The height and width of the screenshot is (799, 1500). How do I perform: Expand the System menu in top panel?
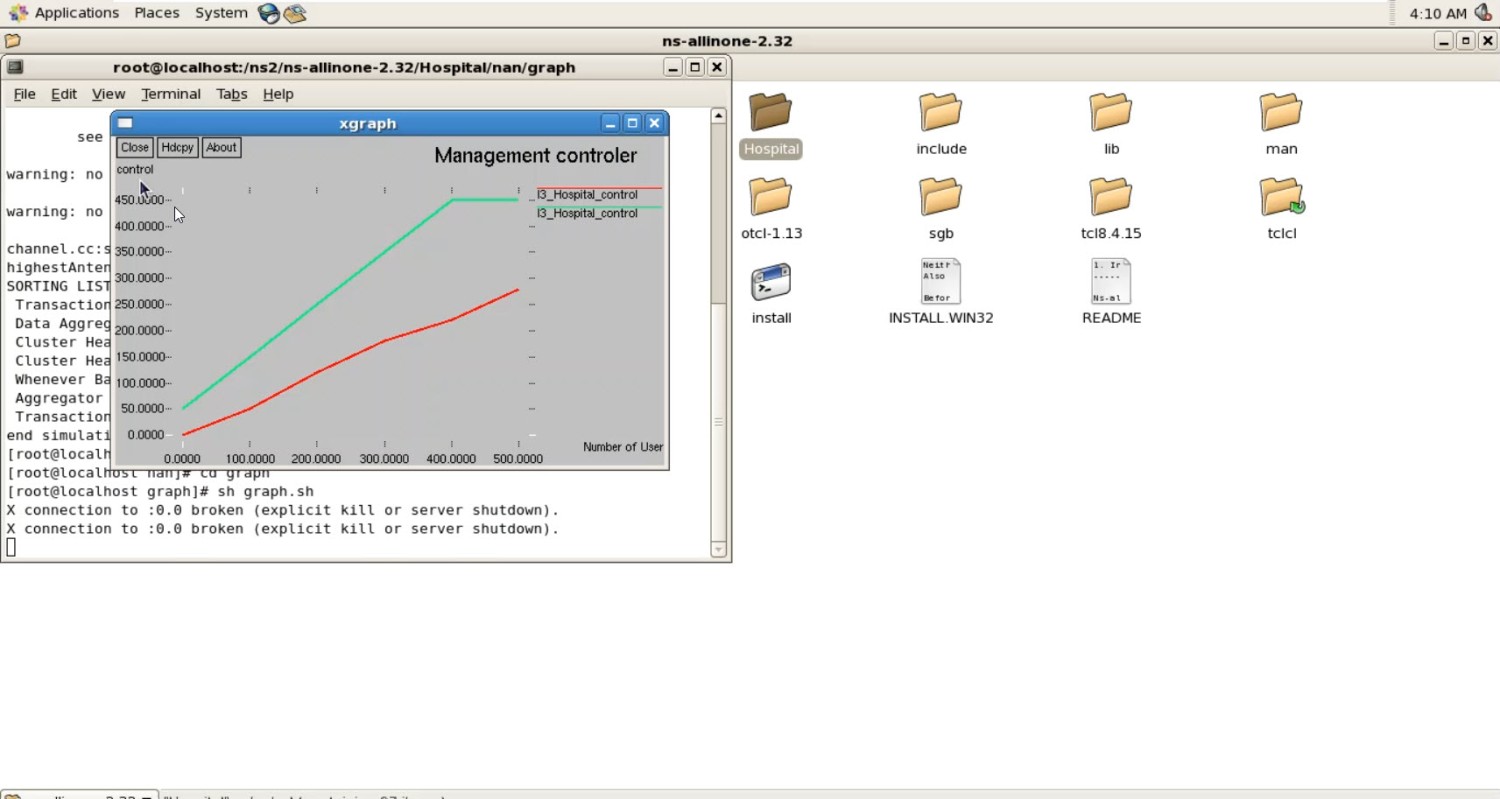point(221,13)
